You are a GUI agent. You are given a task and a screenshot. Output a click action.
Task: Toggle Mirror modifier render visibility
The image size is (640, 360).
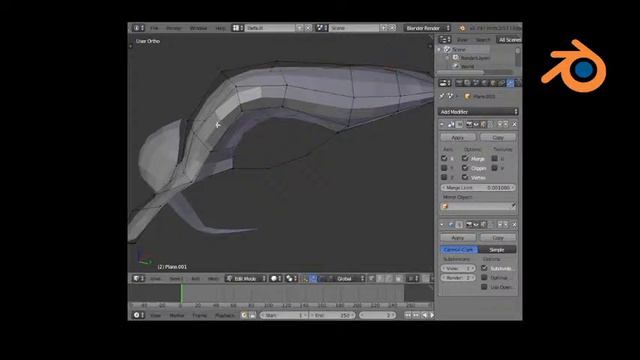(x=469, y=124)
